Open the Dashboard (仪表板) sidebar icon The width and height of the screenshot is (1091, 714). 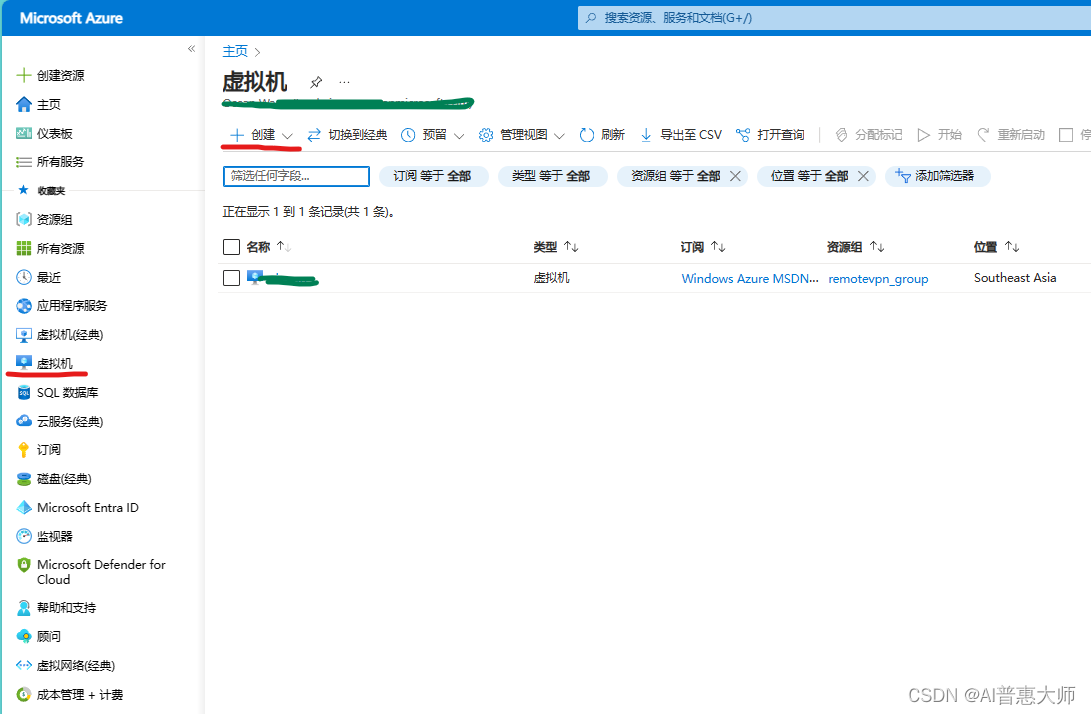click(24, 133)
